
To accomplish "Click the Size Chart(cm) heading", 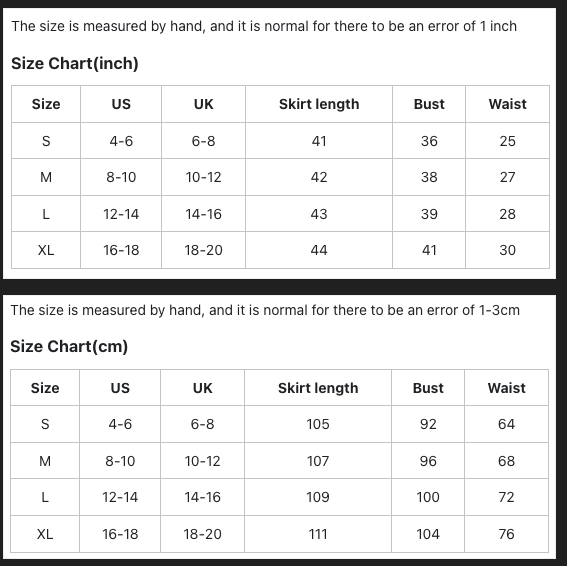I will (69, 346).
